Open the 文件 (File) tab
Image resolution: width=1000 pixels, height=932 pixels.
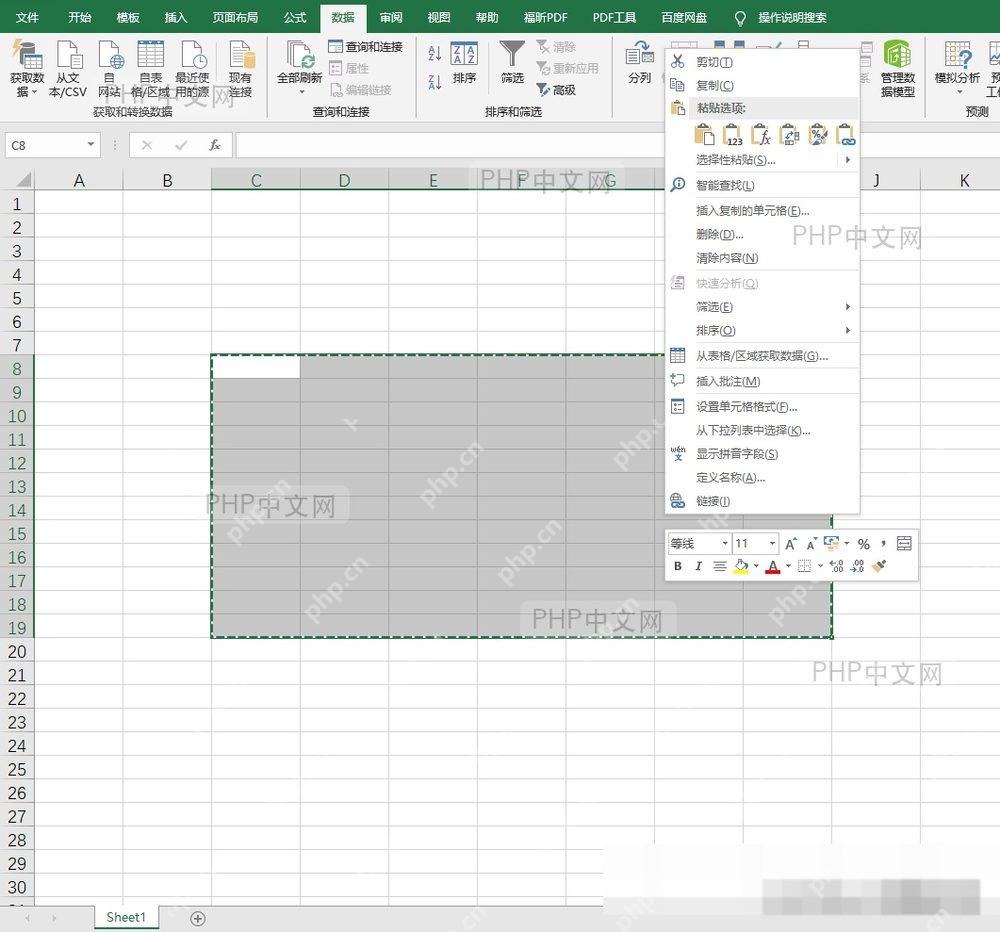click(27, 17)
